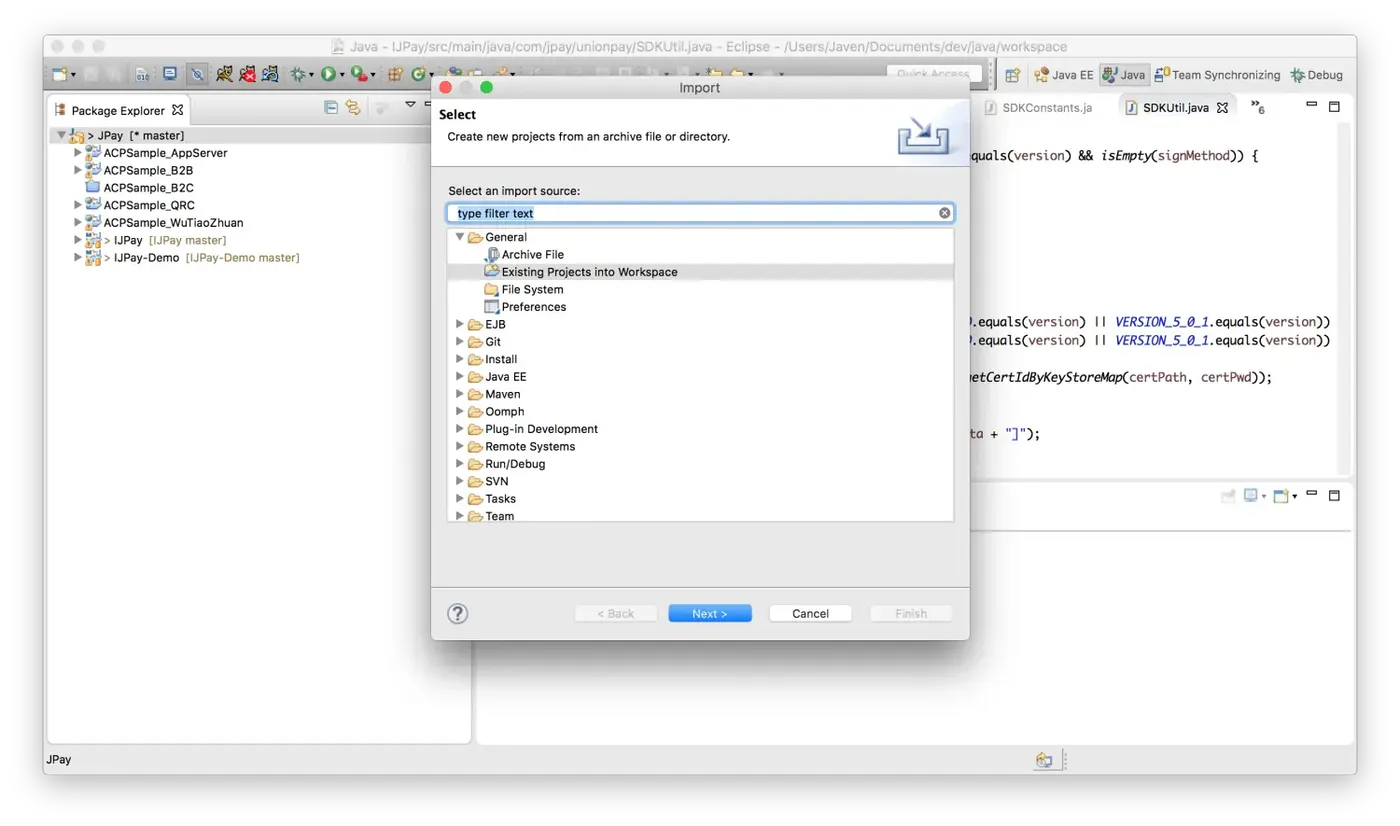The width and height of the screenshot is (1400, 826).
Task: Expand the Oomph import category
Action: pyautogui.click(x=460, y=411)
